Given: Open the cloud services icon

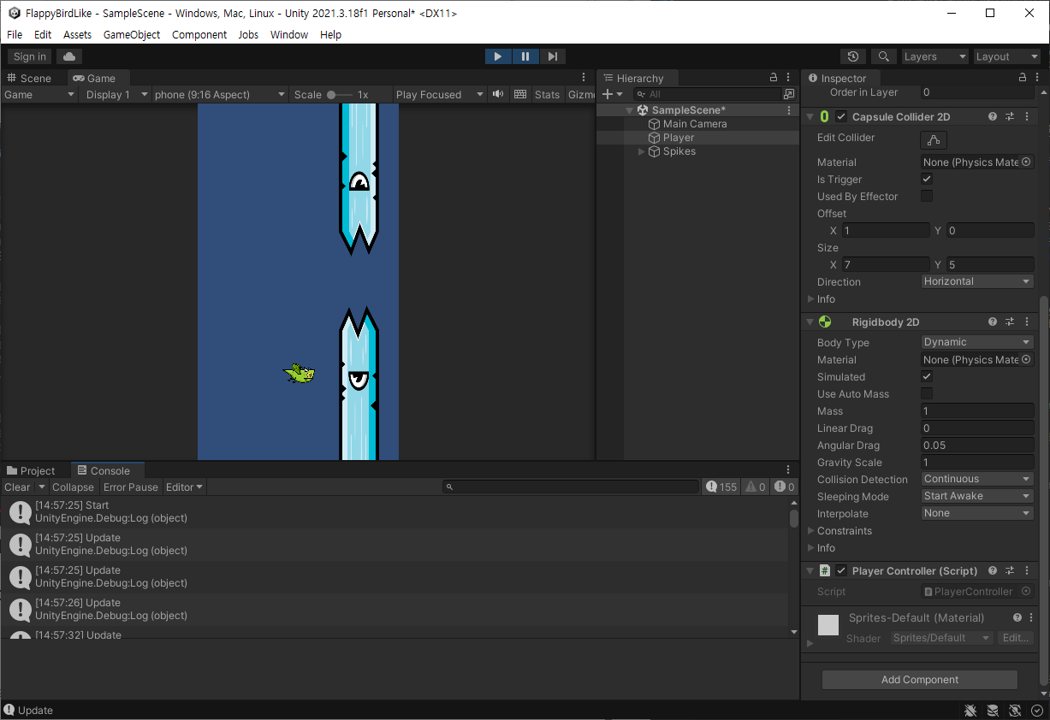Looking at the screenshot, I should pos(69,56).
